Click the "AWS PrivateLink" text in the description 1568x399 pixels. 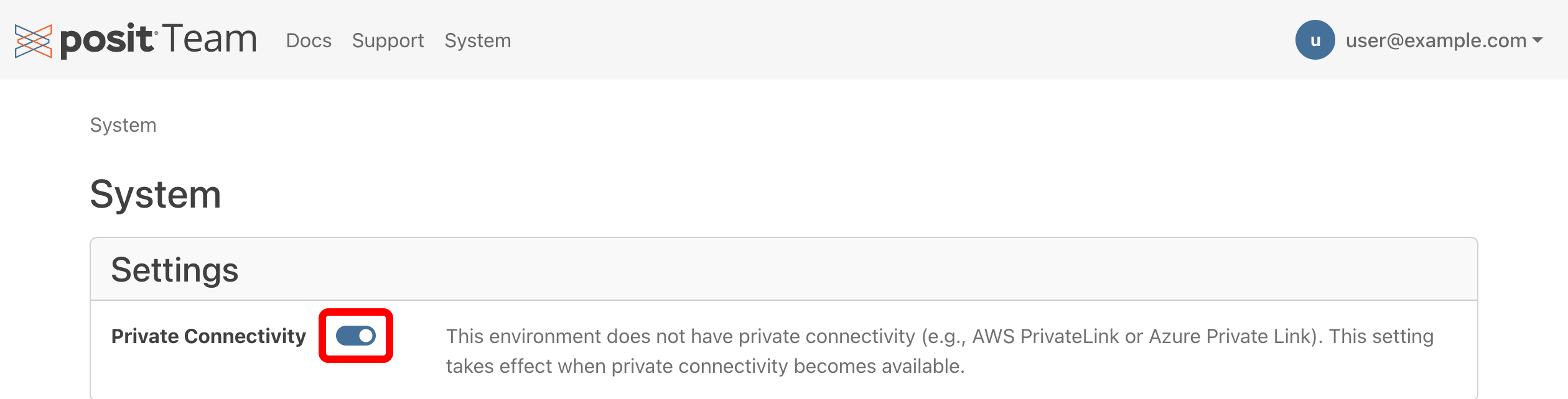(1046, 336)
